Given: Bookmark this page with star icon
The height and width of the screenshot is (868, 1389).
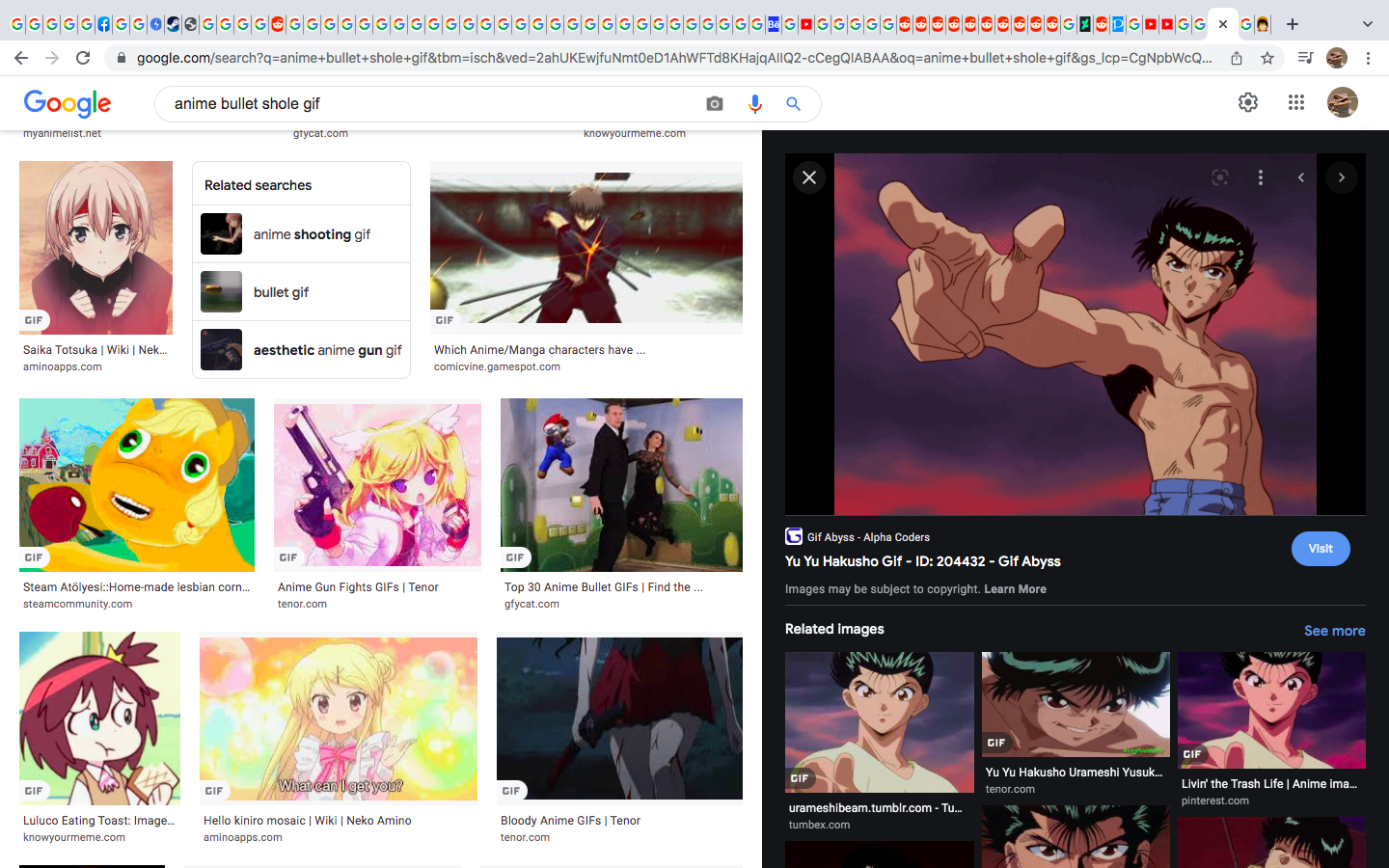Looking at the screenshot, I should (x=1267, y=58).
